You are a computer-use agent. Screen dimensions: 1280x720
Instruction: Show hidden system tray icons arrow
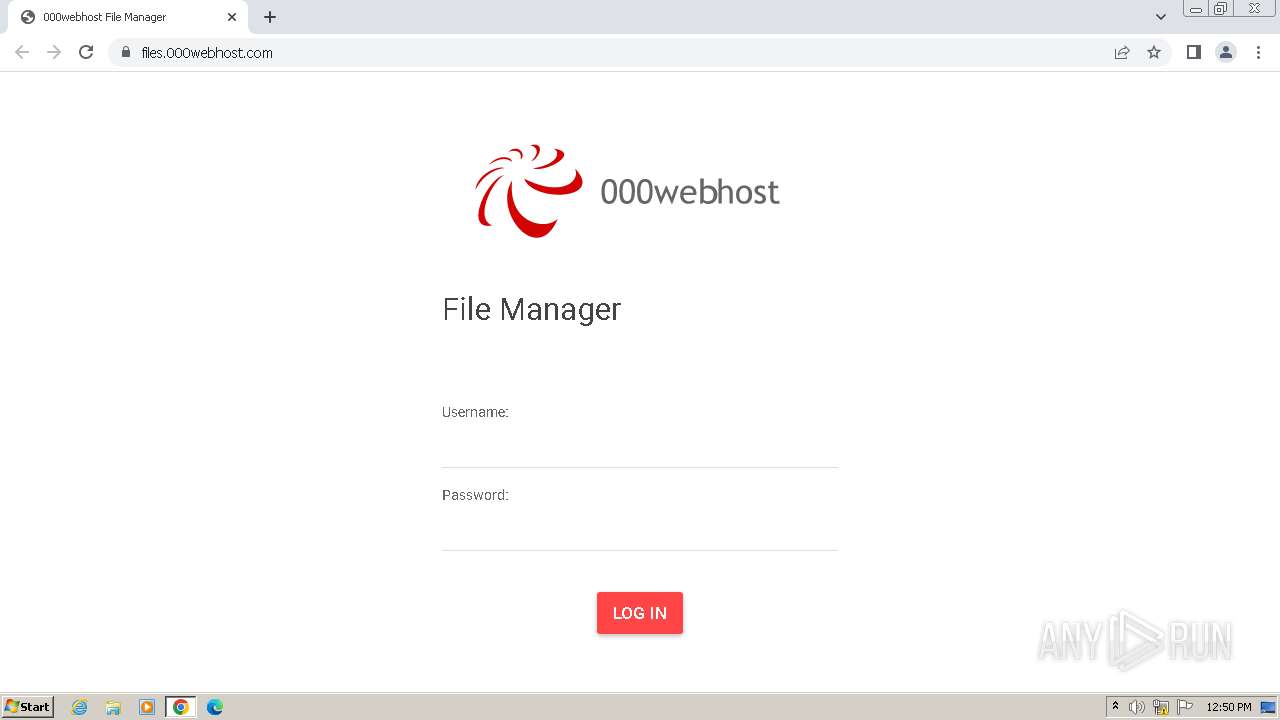click(1116, 707)
